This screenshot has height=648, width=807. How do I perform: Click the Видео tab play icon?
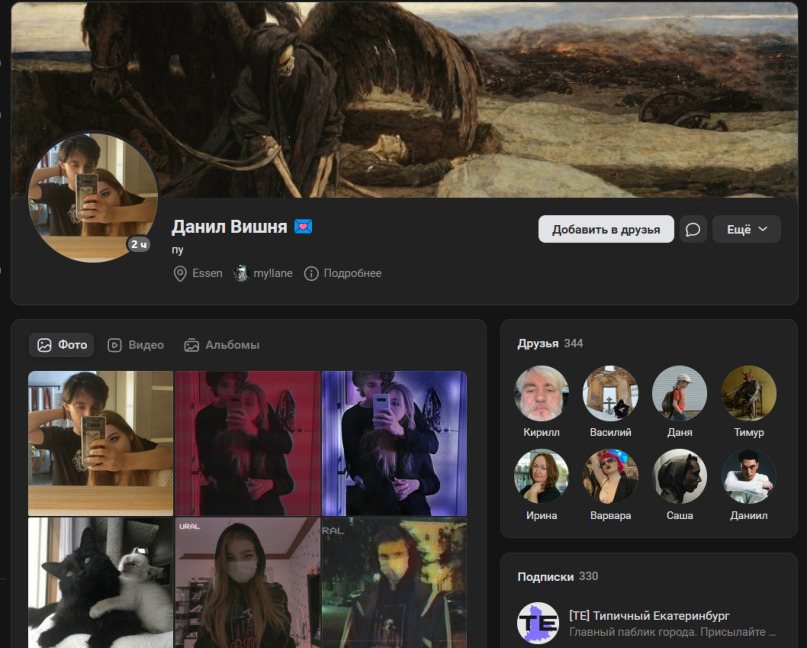pos(114,345)
